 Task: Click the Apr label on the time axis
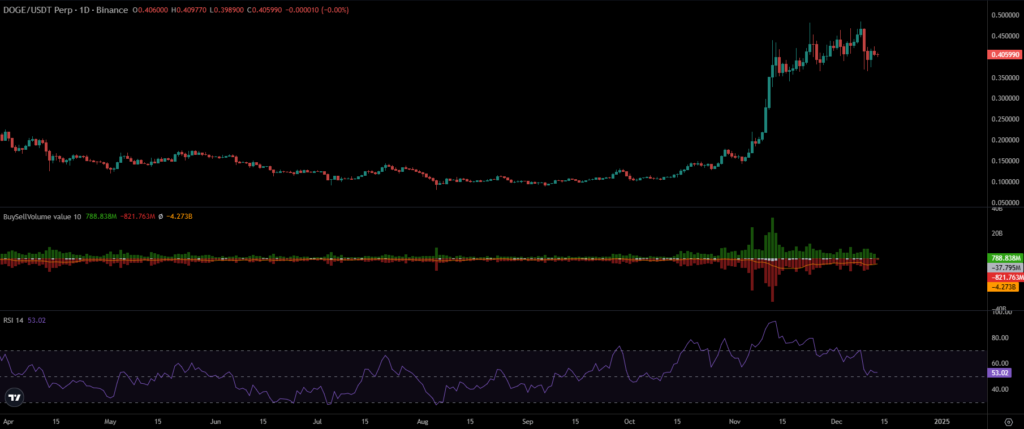(6, 422)
